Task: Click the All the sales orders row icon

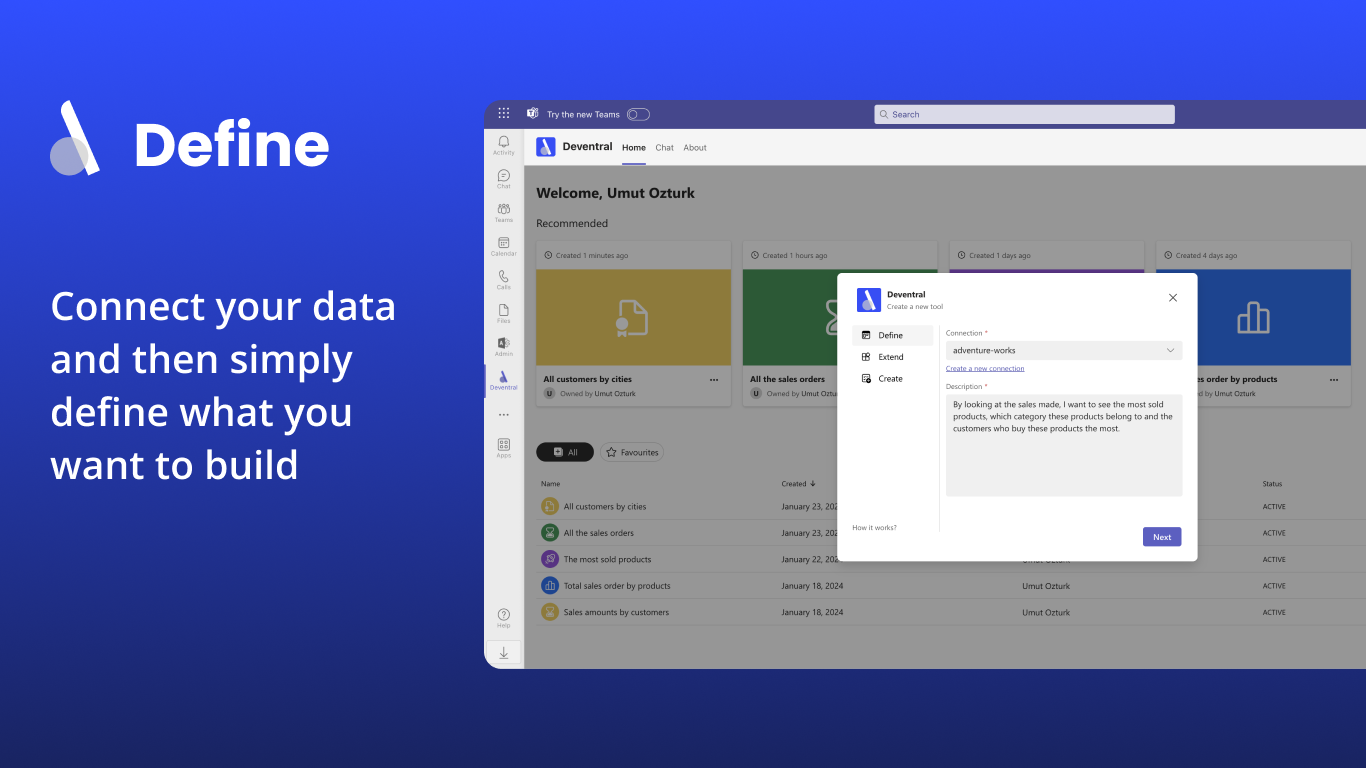Action: [x=550, y=533]
